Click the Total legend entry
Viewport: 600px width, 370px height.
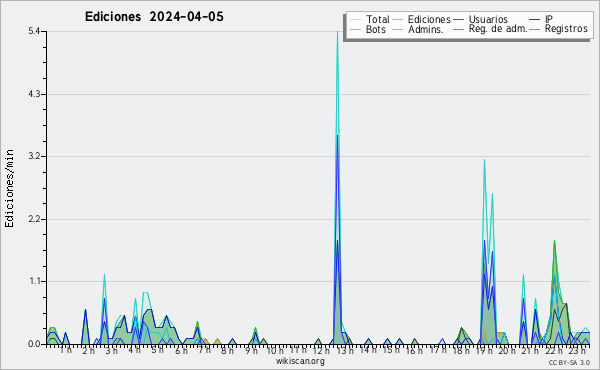[x=377, y=19]
